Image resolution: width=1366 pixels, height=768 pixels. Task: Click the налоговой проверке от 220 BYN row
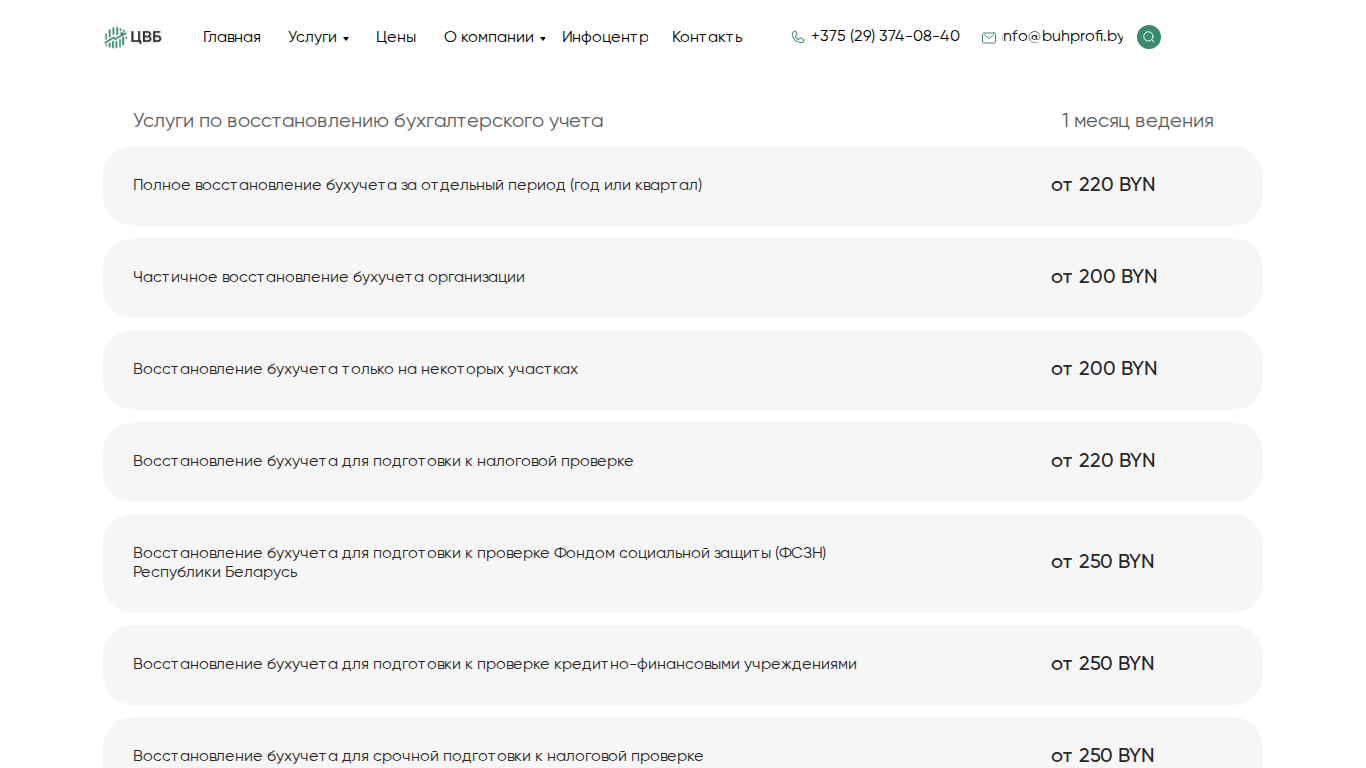point(683,462)
